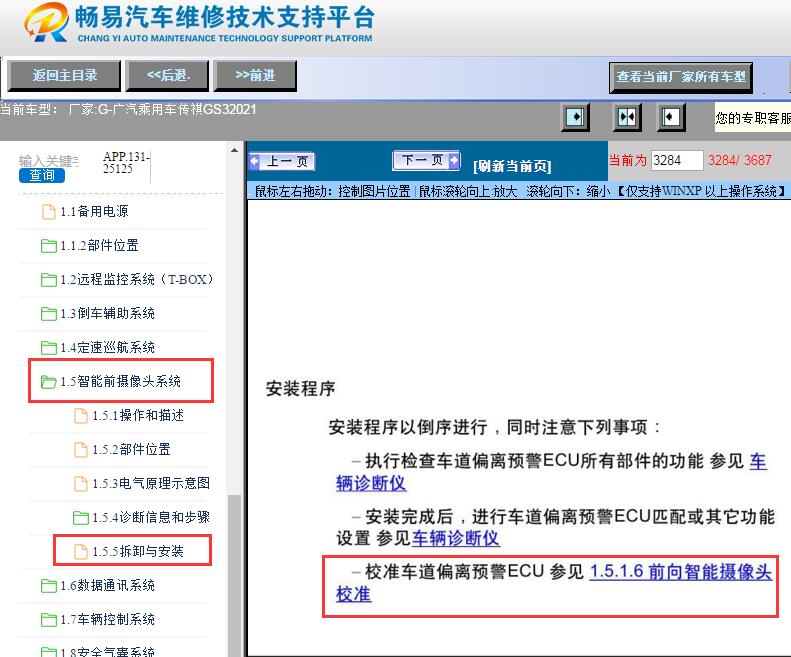Go to previous page with 上一页

click(x=282, y=161)
